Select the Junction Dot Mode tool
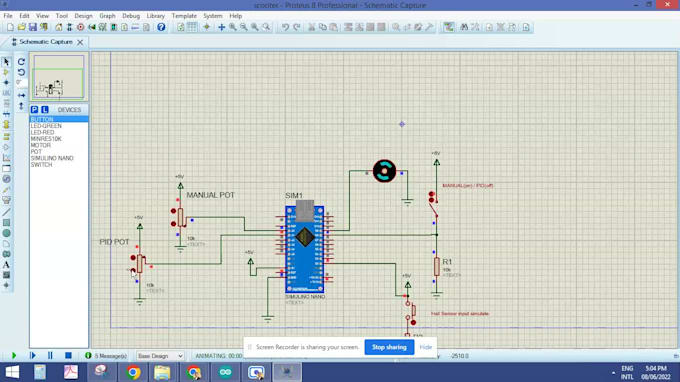Image resolution: width=680 pixels, height=382 pixels. pos(6,82)
